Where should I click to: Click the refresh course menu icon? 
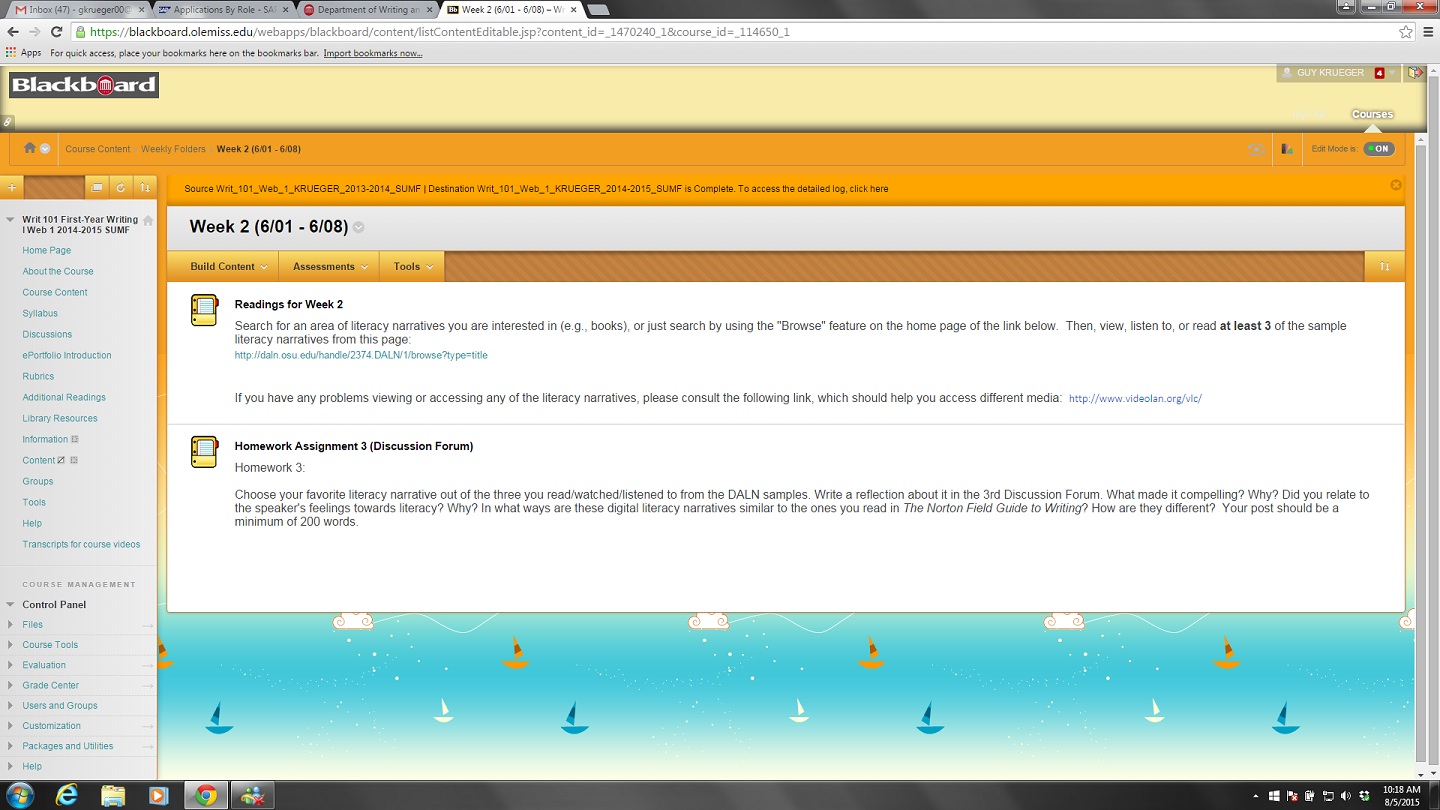click(x=120, y=187)
